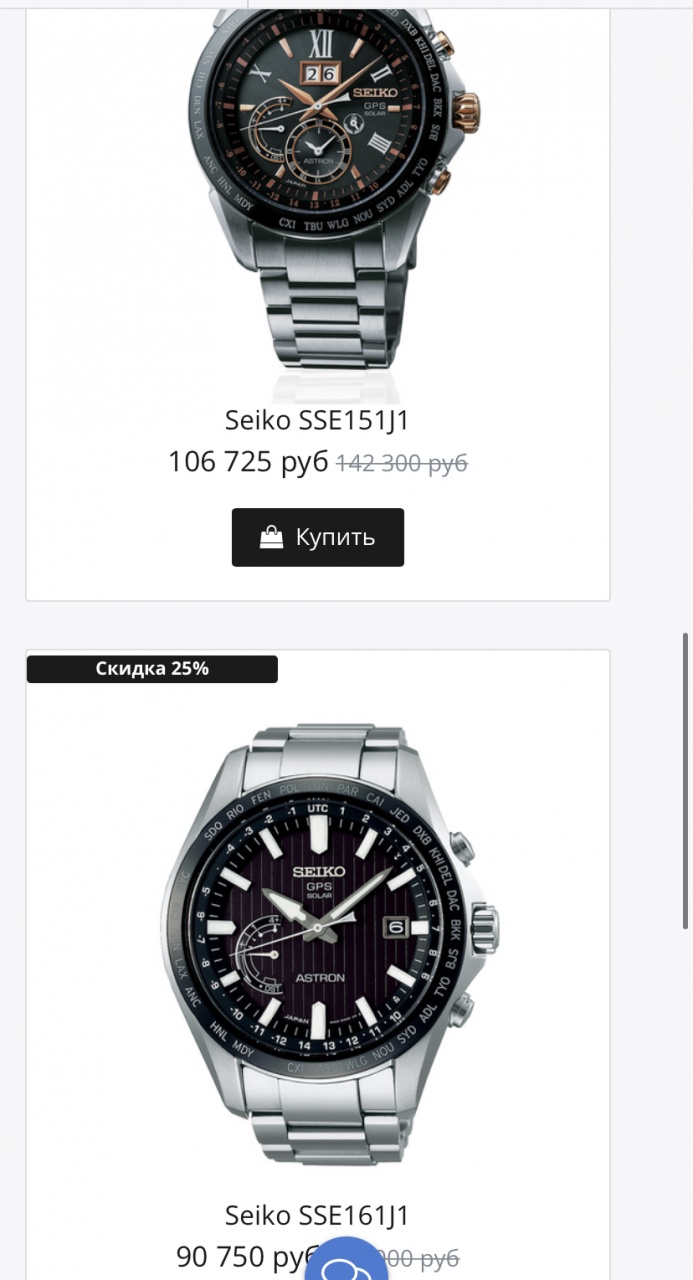This screenshot has height=1280, width=693.
Task: Click the date window on SSE161J1 dial
Action: (x=395, y=928)
